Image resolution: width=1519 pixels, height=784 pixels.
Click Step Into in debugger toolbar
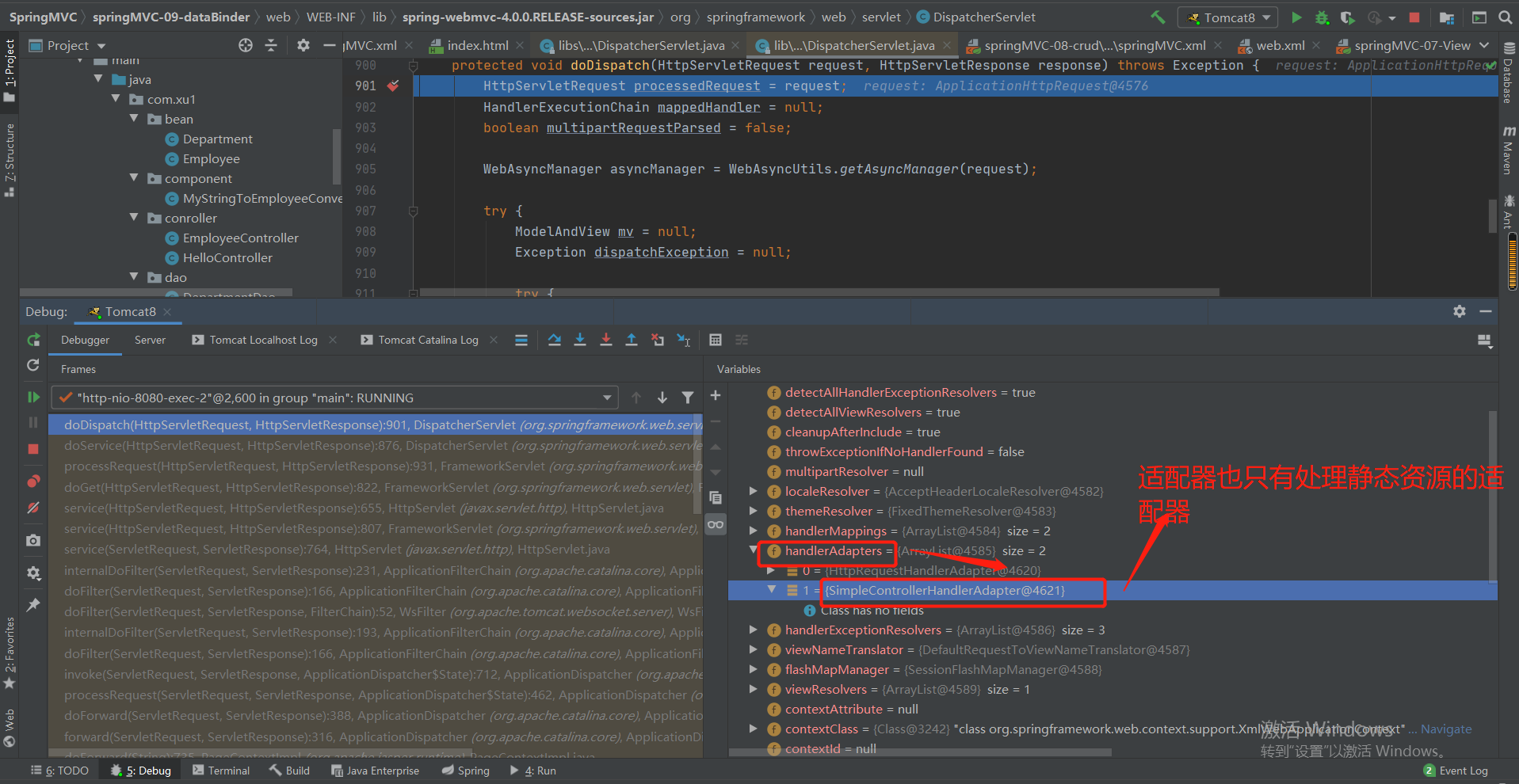pyautogui.click(x=580, y=340)
